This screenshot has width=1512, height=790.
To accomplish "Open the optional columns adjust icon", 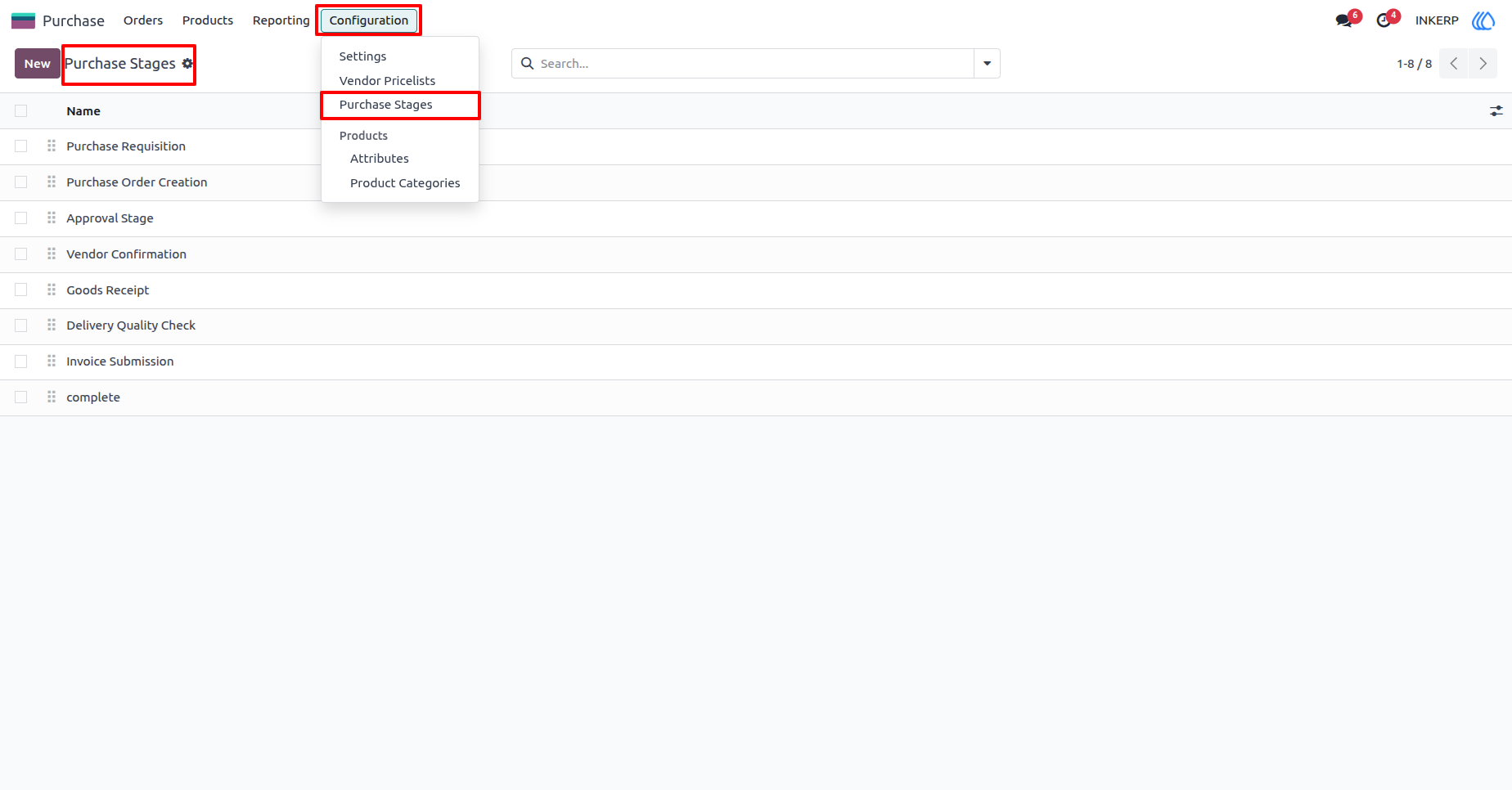I will 1496,111.
